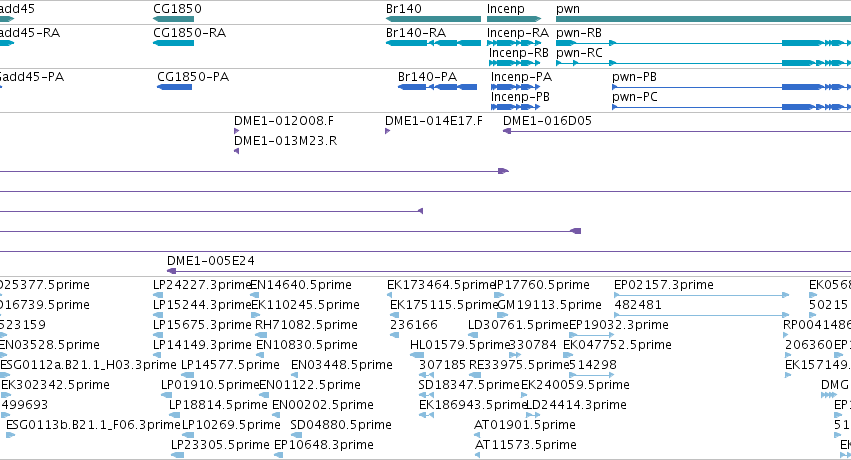Select the EK240059.5prime EST
Viewport: 851px width, 460px height.
(524, 395)
